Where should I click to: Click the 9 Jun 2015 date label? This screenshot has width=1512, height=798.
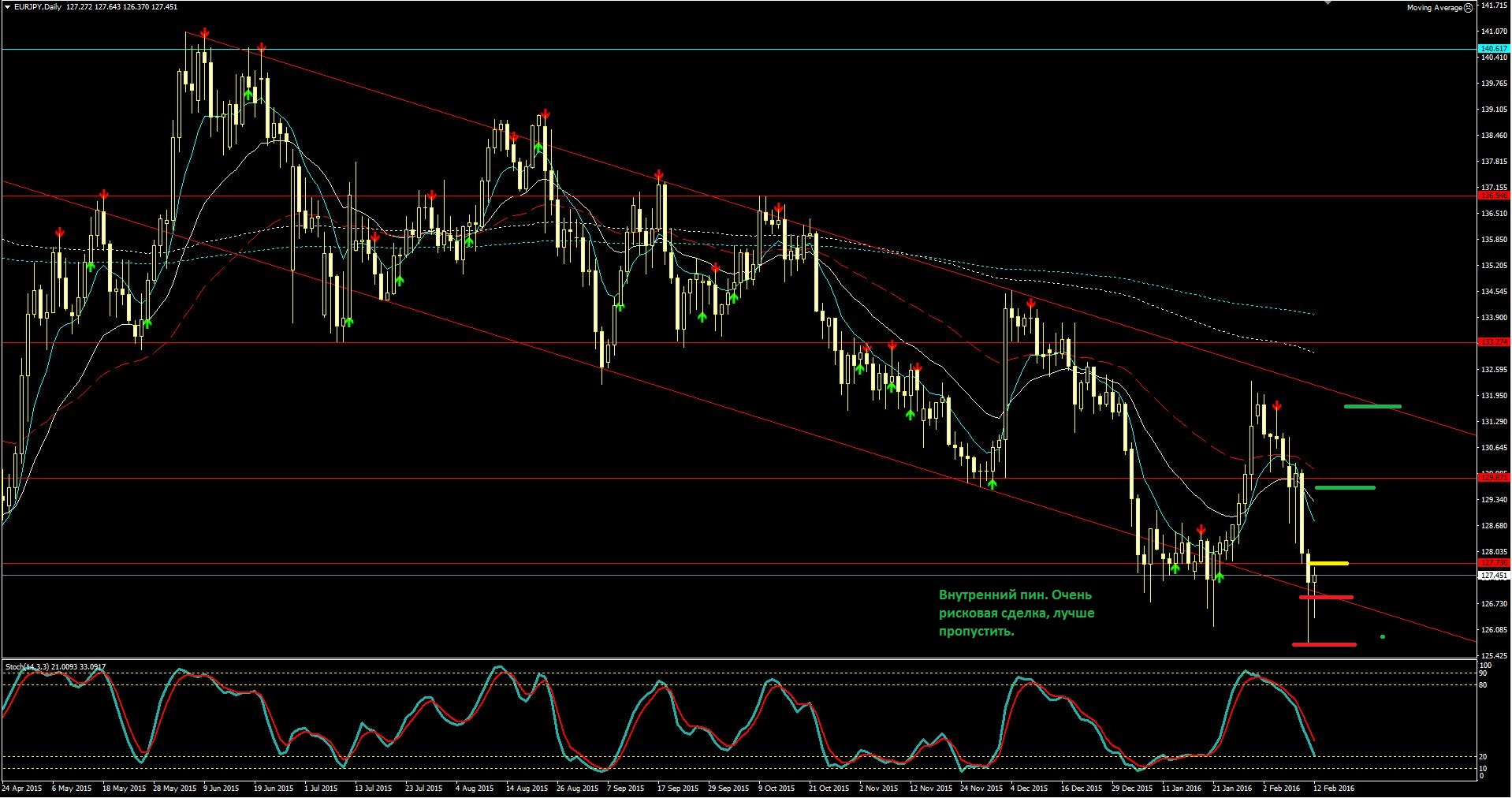point(221,788)
